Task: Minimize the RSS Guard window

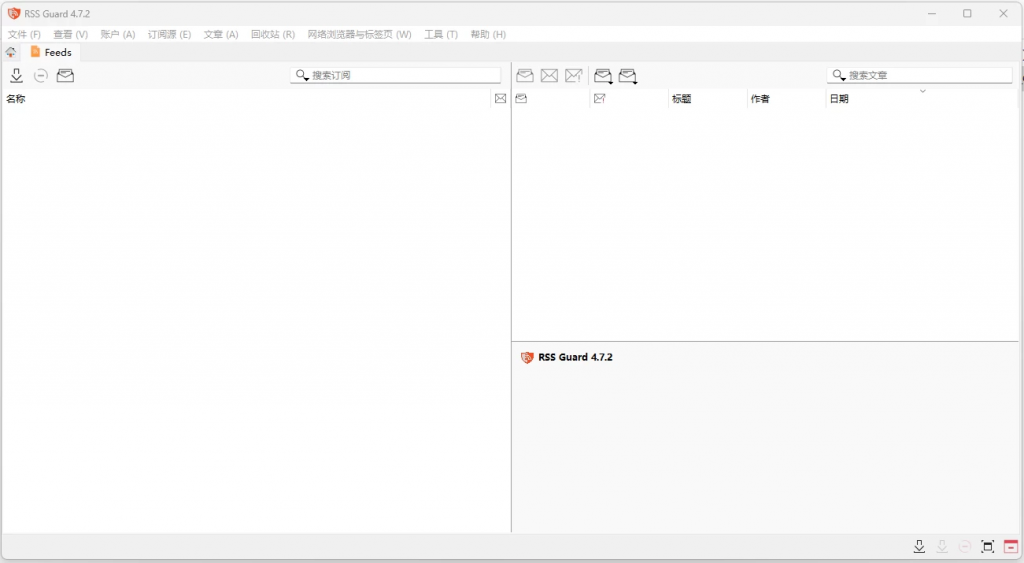Action: (x=932, y=13)
